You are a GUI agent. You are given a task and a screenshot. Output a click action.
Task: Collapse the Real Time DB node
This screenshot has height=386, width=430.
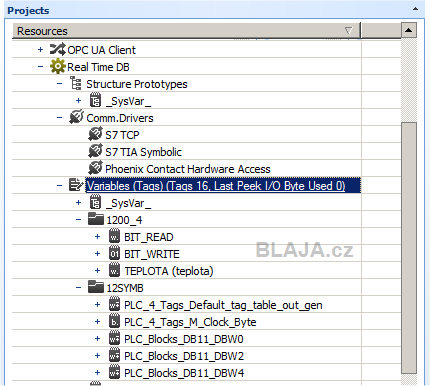[x=40, y=67]
